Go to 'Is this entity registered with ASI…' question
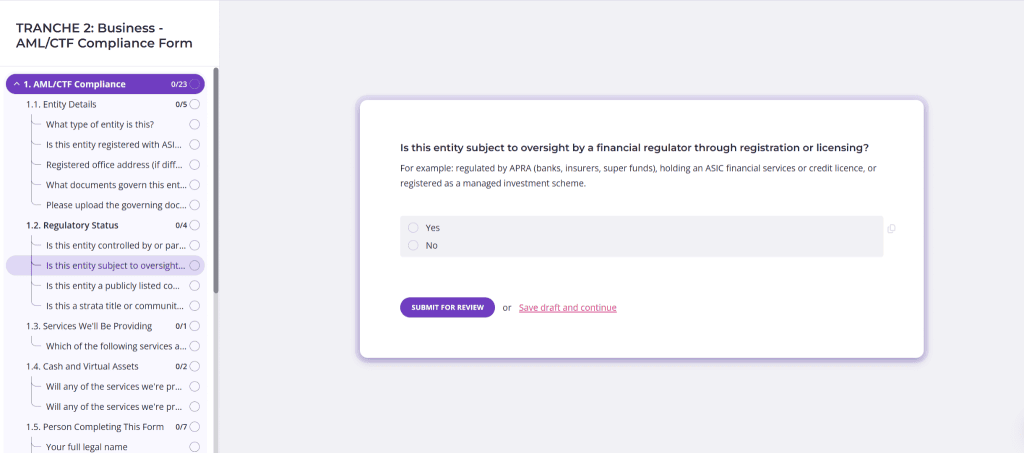 [x=115, y=144]
